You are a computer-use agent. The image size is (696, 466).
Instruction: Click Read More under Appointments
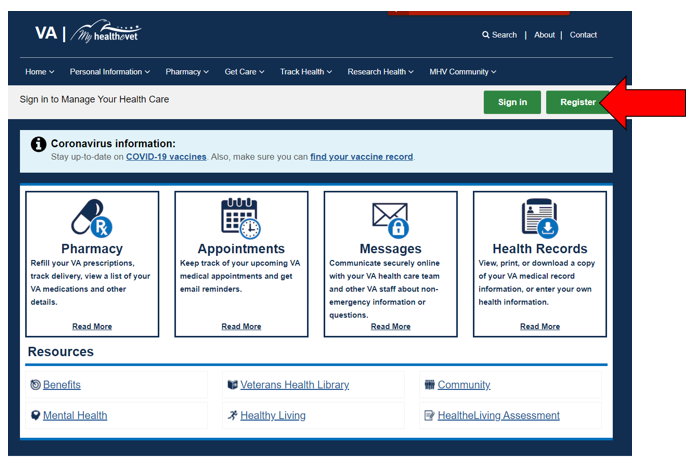point(241,326)
